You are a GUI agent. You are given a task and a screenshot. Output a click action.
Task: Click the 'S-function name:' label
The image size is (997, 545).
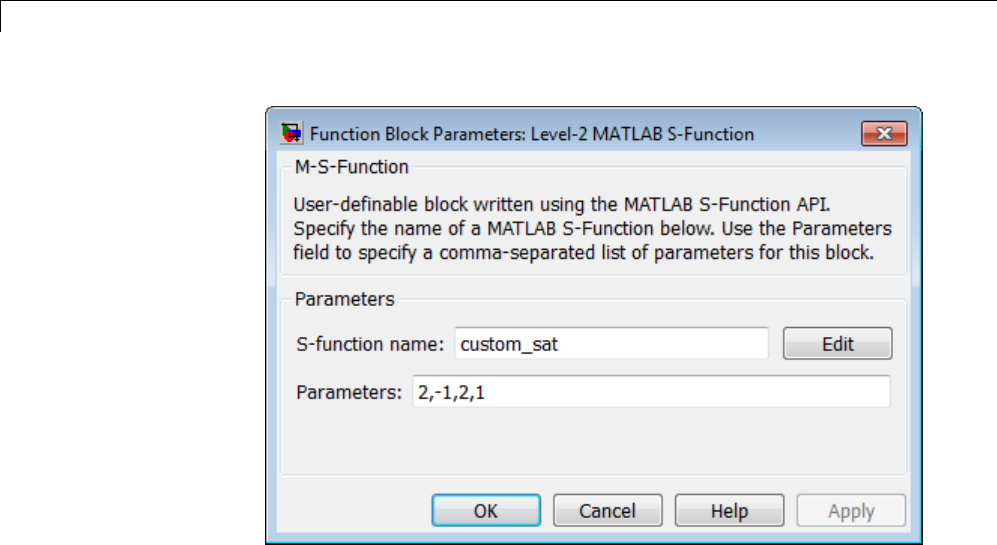click(369, 344)
